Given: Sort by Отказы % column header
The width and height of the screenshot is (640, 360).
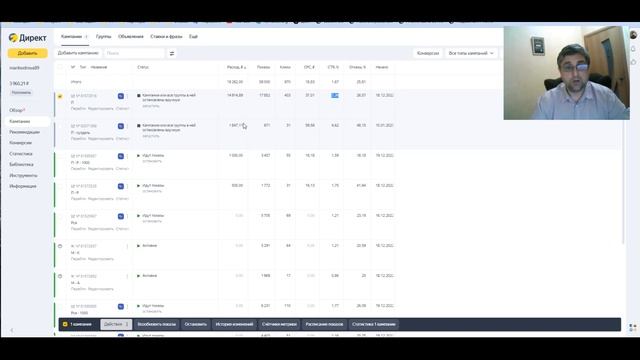Looking at the screenshot, I should click(357, 67).
